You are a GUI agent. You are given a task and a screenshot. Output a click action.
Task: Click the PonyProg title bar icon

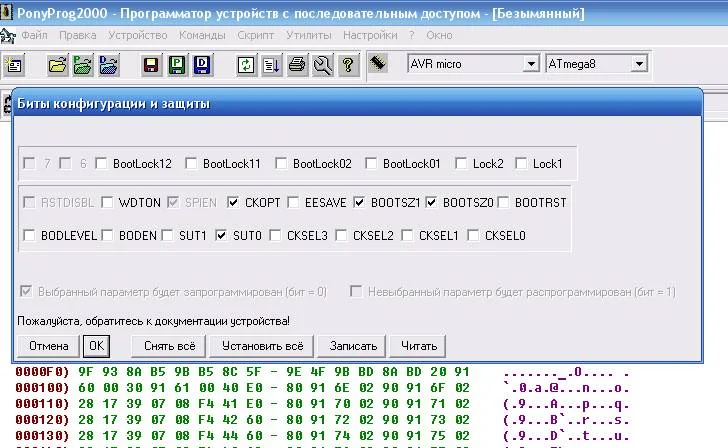pos(6,12)
